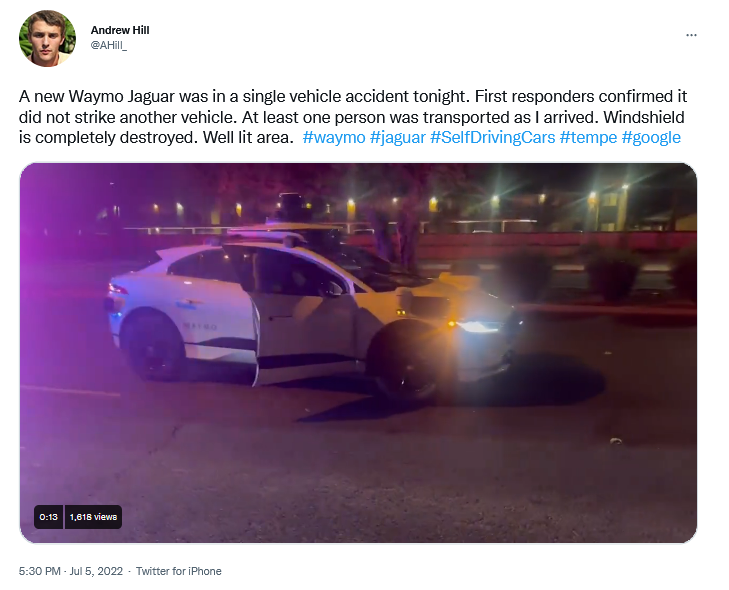This screenshot has height=590, width=729.
Task: Click the Jul 5, 2022 date text
Action: click(96, 571)
